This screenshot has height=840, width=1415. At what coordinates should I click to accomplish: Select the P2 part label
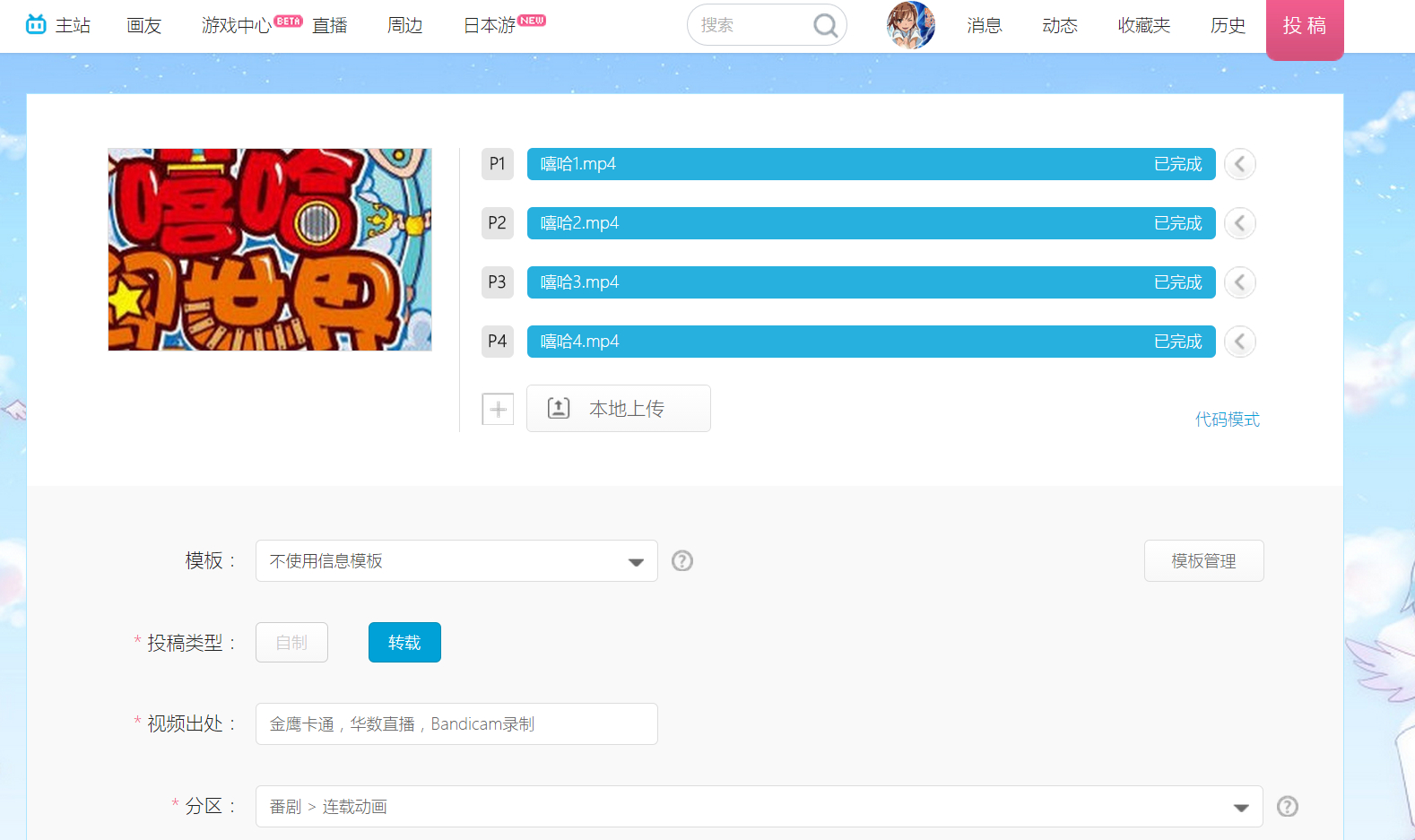point(498,223)
